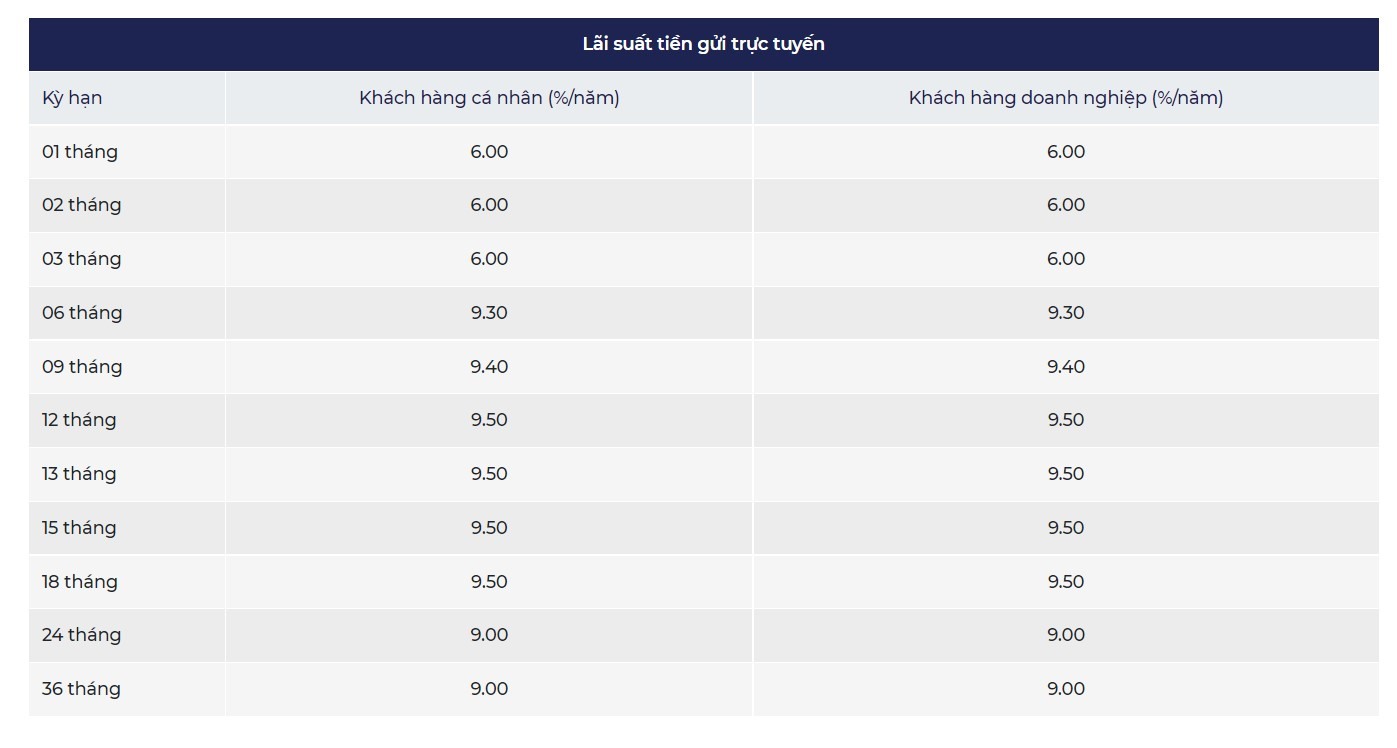Select the '03 tháng' term cell
The image size is (1397, 748).
pos(81,259)
